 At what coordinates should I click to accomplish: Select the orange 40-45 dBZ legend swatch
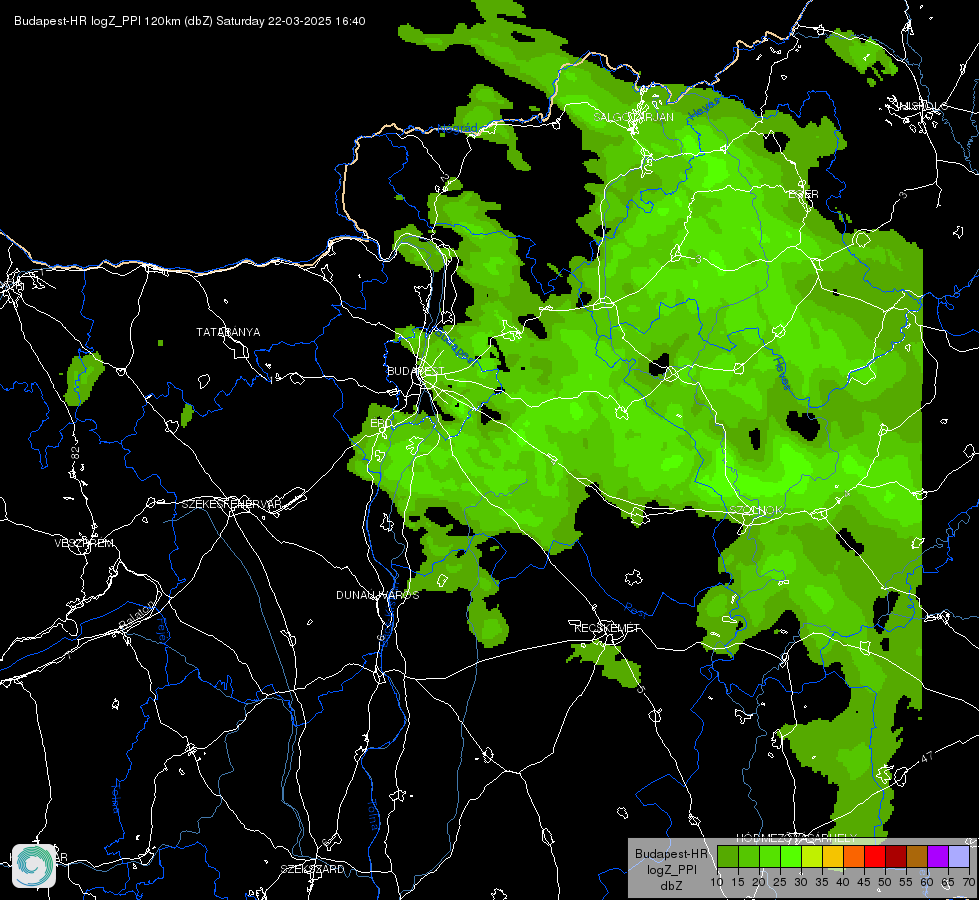pyautogui.click(x=854, y=856)
